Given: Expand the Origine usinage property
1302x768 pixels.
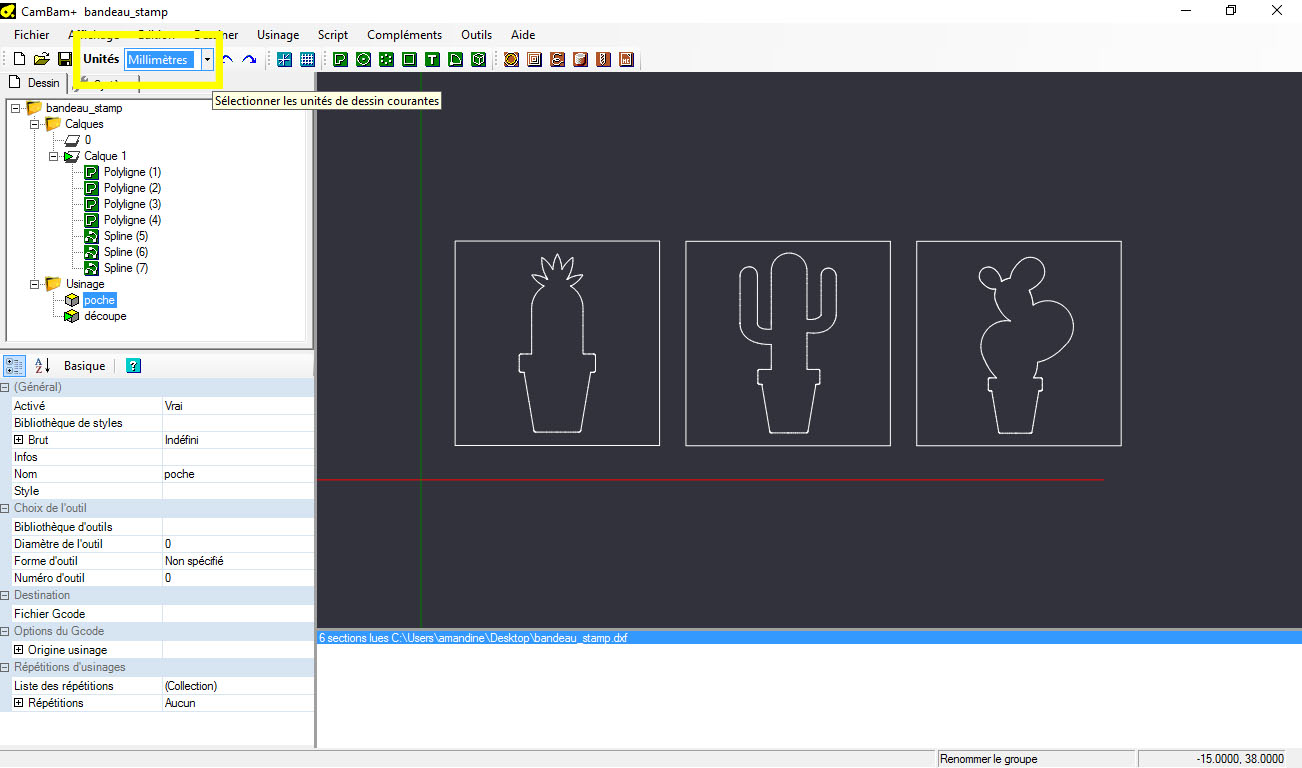Looking at the screenshot, I should pyautogui.click(x=18, y=650).
